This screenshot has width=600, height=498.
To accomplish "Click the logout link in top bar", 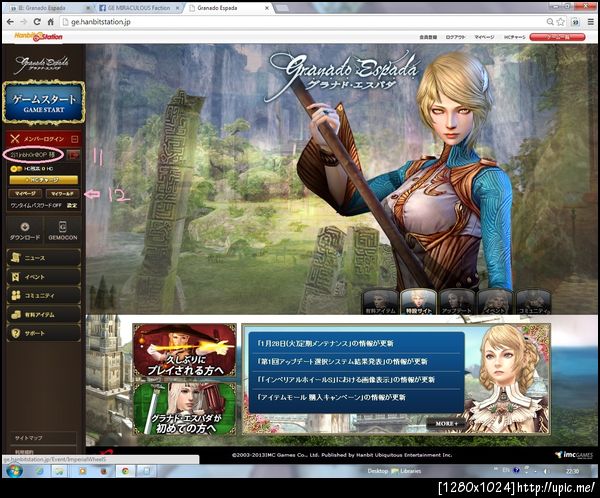I will (x=455, y=37).
